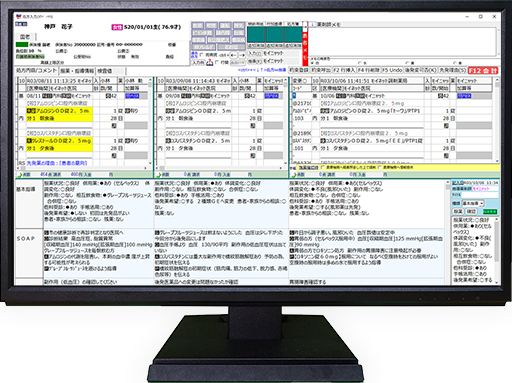Image resolution: width=512 pixels, height=383 pixels.
Task: Click the person icon beside 入力内 button
Action: click(x=209, y=63)
